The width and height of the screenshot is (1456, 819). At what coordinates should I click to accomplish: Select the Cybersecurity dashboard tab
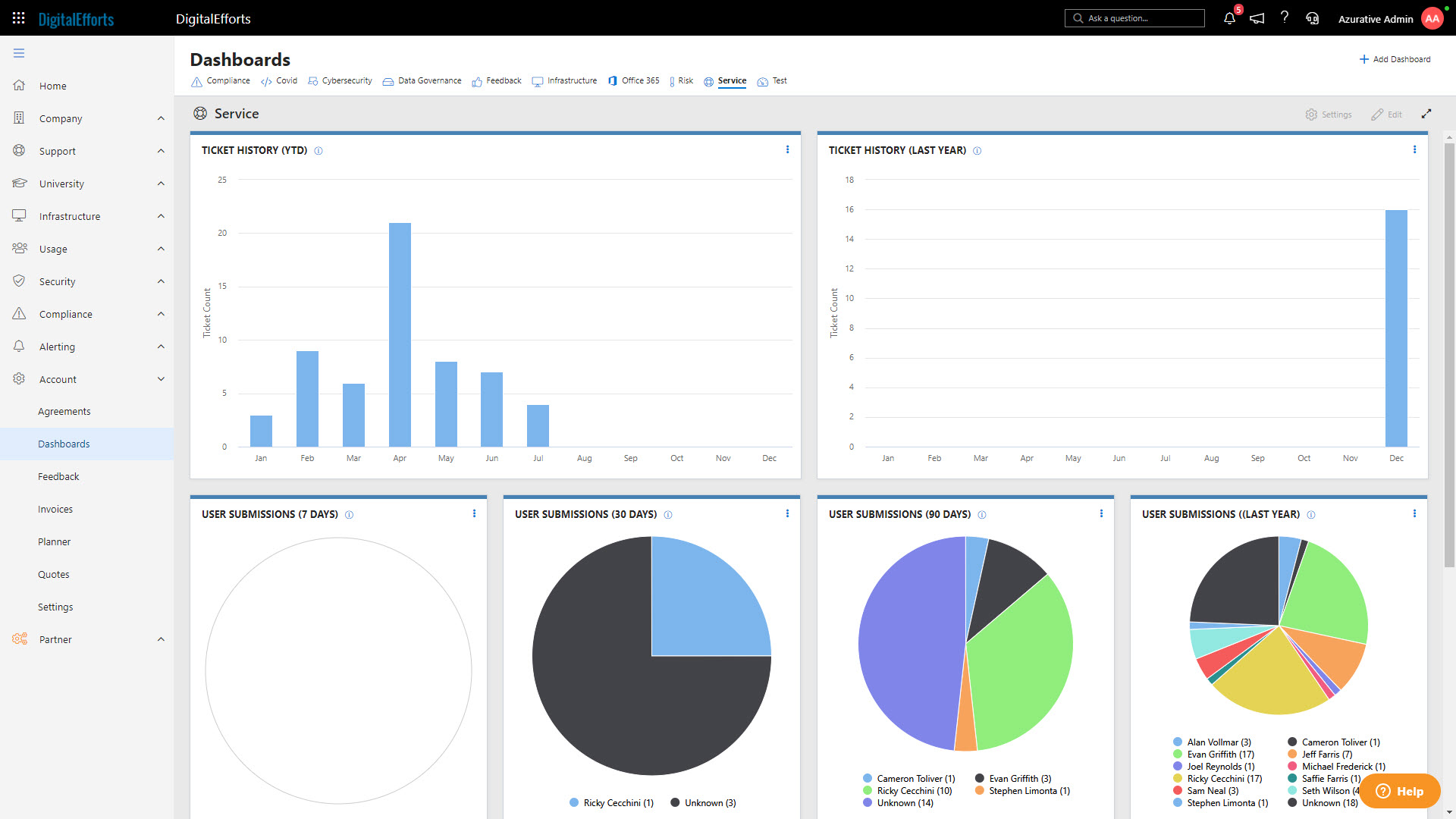347,81
